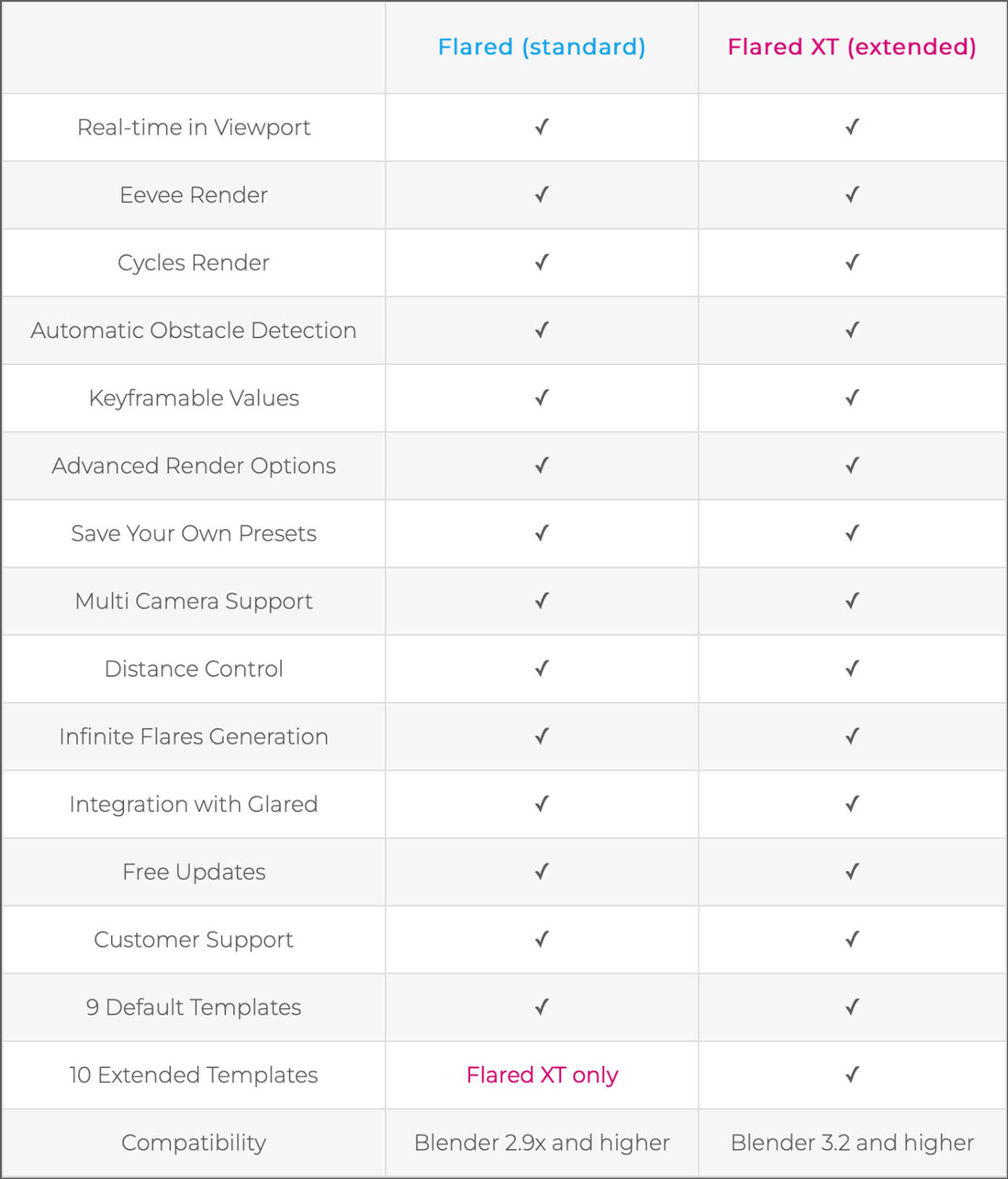Click the Flared XT checkmark for Automatic Obstacle Detection
Screen dimensions: 1008x1179
[x=851, y=330]
